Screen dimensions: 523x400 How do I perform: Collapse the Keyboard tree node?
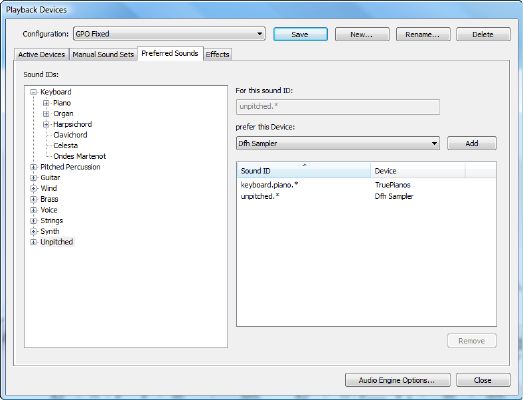[x=33, y=92]
